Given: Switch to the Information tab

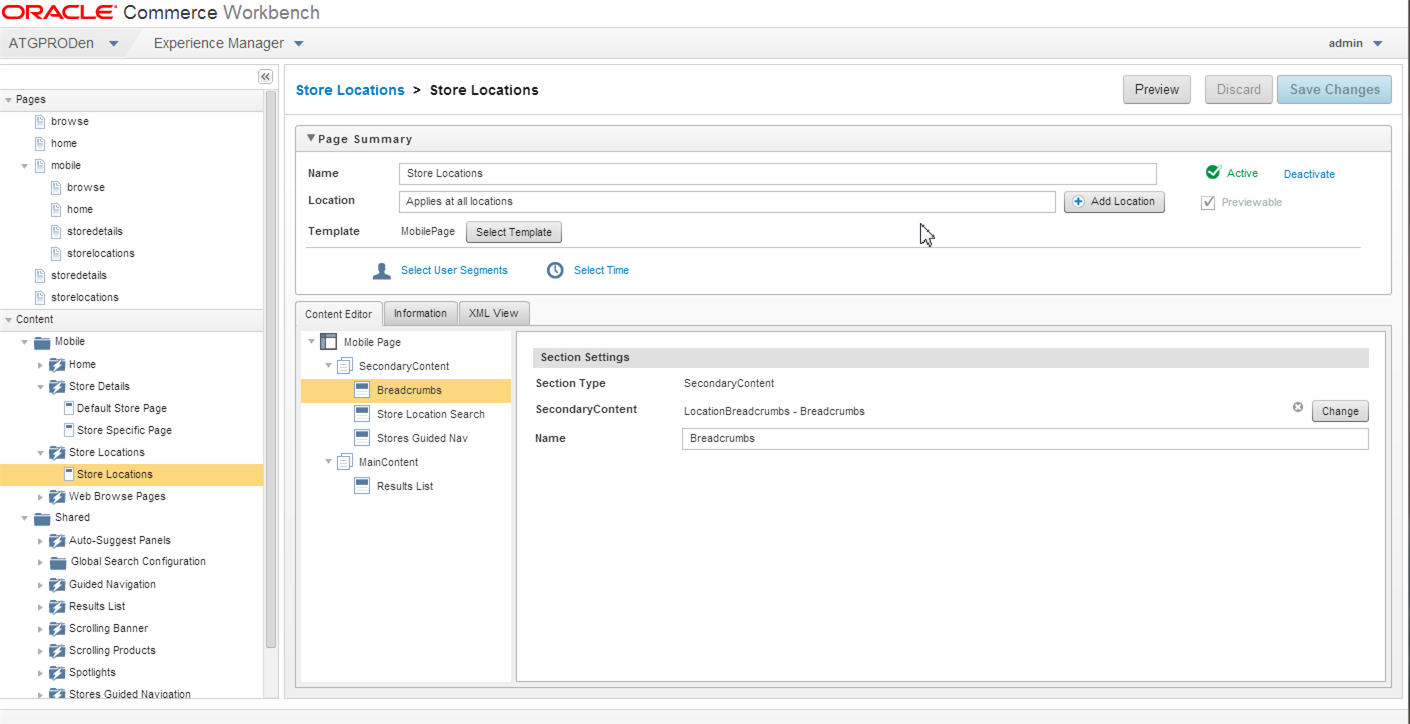Looking at the screenshot, I should [x=420, y=313].
